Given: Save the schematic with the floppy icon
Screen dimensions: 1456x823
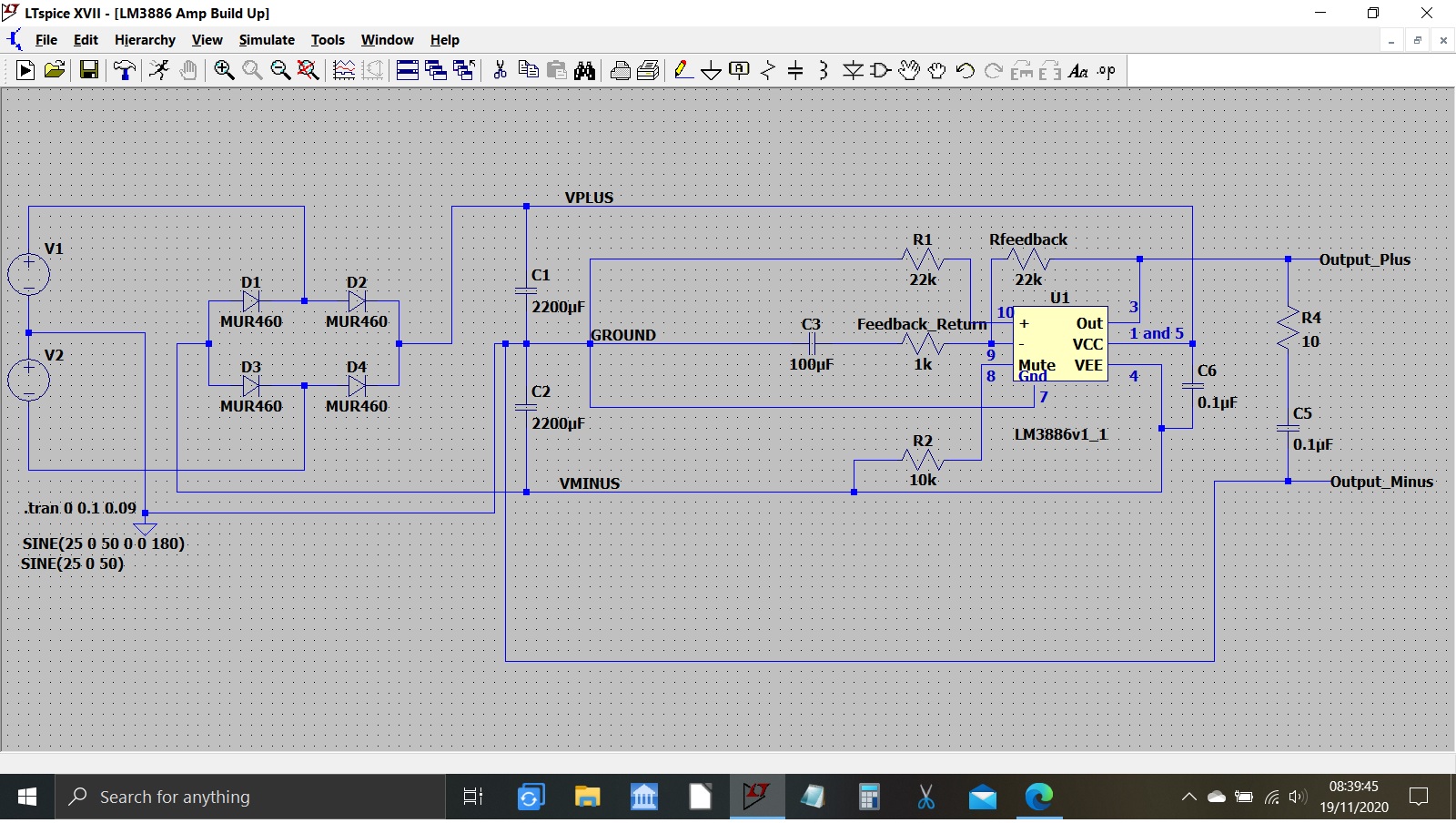Looking at the screenshot, I should [89, 70].
